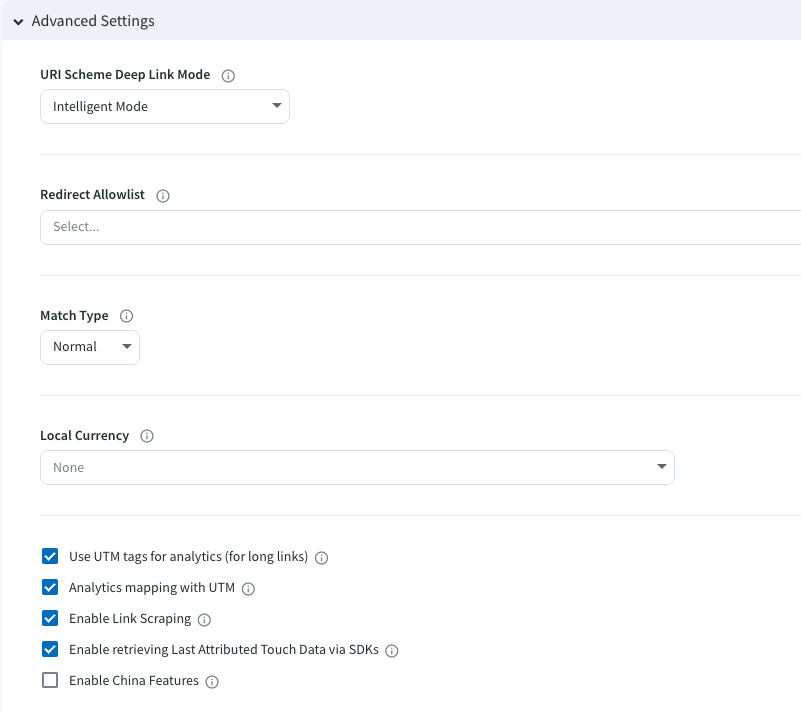The width and height of the screenshot is (801, 712).
Task: View info icon next to Match Type
Action: (126, 316)
